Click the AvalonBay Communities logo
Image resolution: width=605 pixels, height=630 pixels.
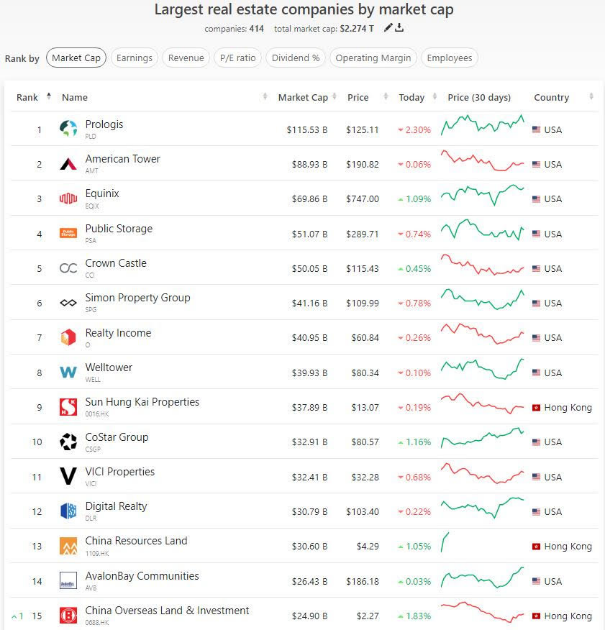click(x=68, y=581)
